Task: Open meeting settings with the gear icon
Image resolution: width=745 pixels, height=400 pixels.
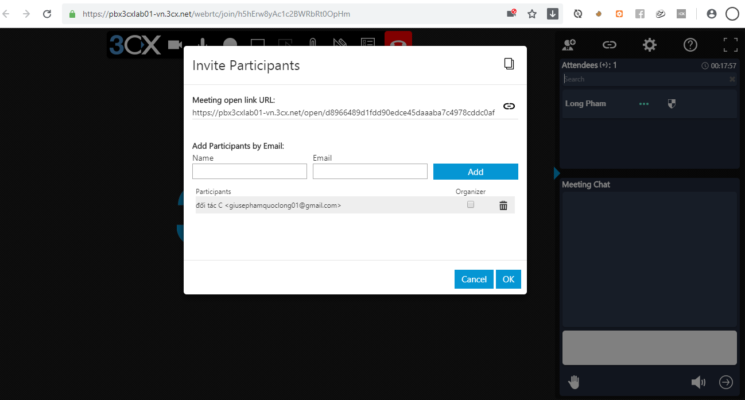Action: pyautogui.click(x=649, y=45)
